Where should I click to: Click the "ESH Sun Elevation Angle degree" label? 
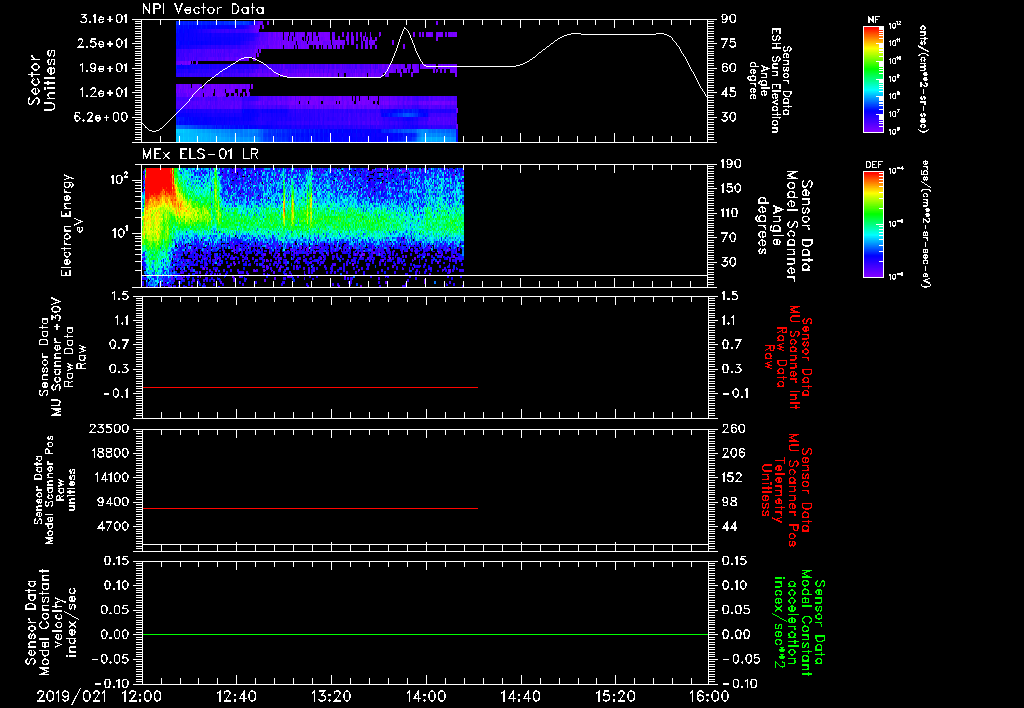[x=769, y=80]
